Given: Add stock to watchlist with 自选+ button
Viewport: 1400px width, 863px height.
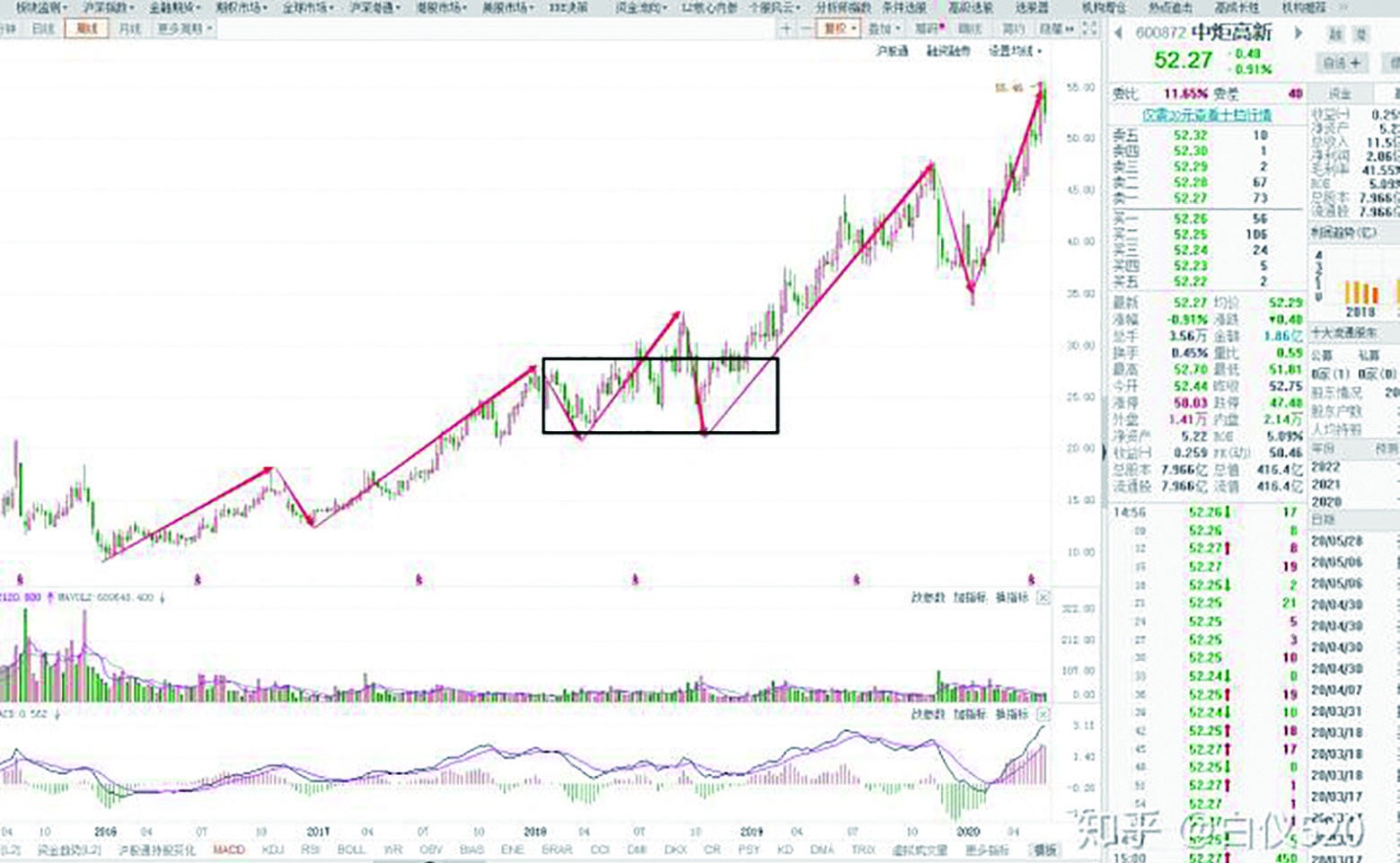Looking at the screenshot, I should coord(1342,63).
